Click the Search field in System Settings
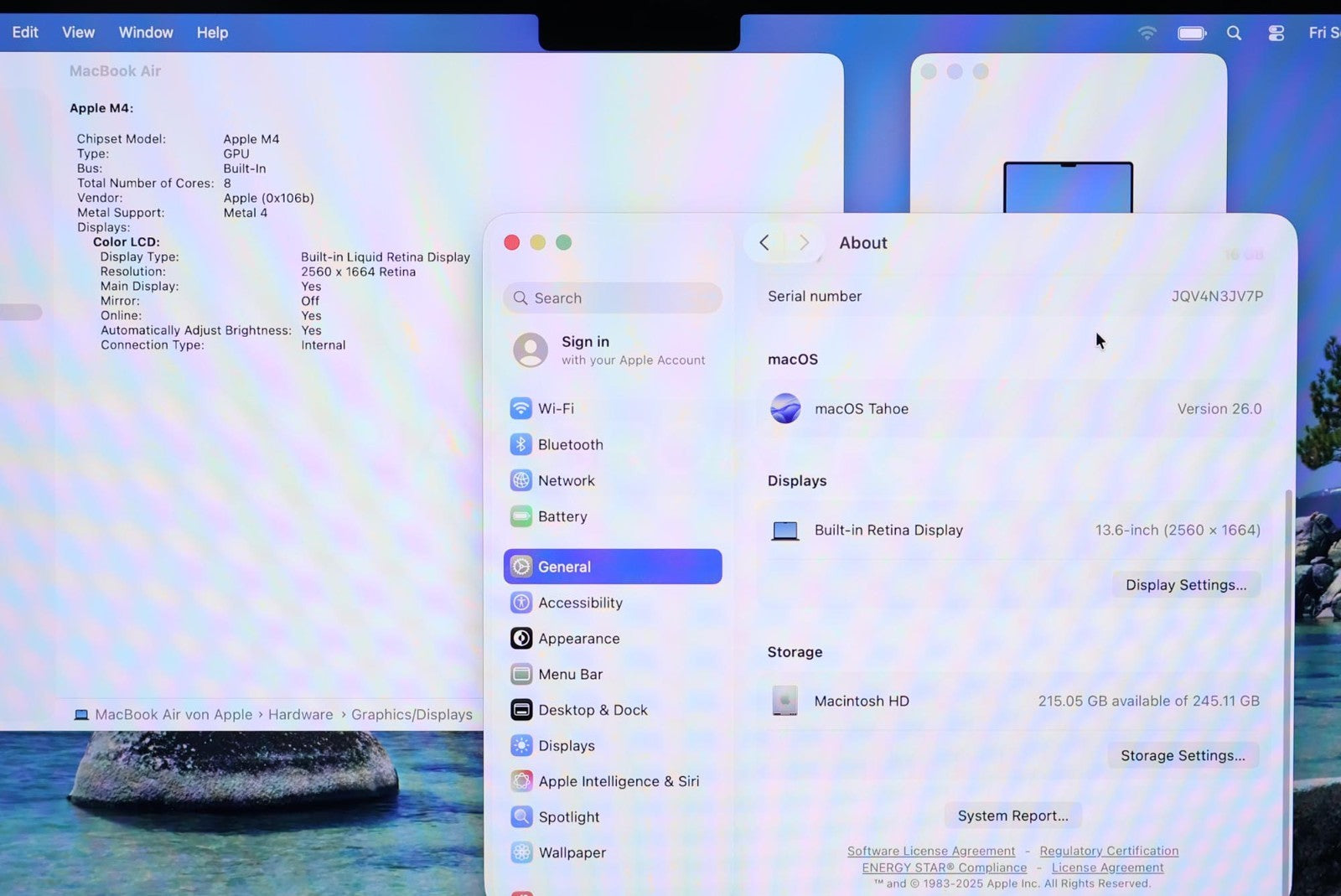1341x896 pixels. point(613,298)
